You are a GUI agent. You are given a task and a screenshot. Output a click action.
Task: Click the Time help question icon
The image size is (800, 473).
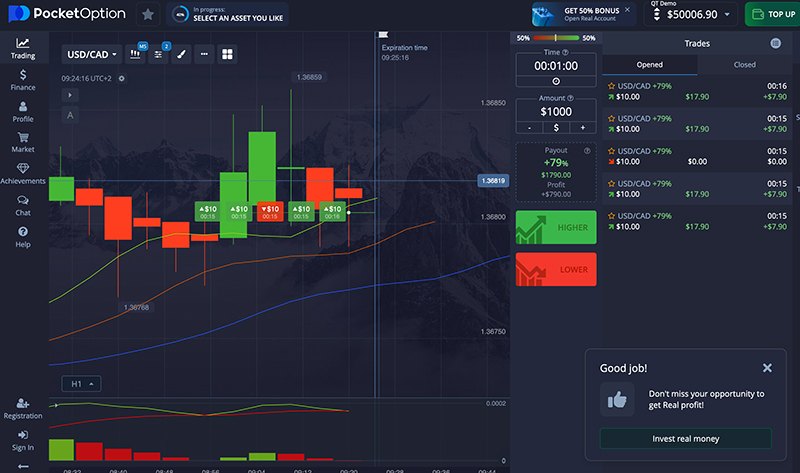tap(565, 52)
